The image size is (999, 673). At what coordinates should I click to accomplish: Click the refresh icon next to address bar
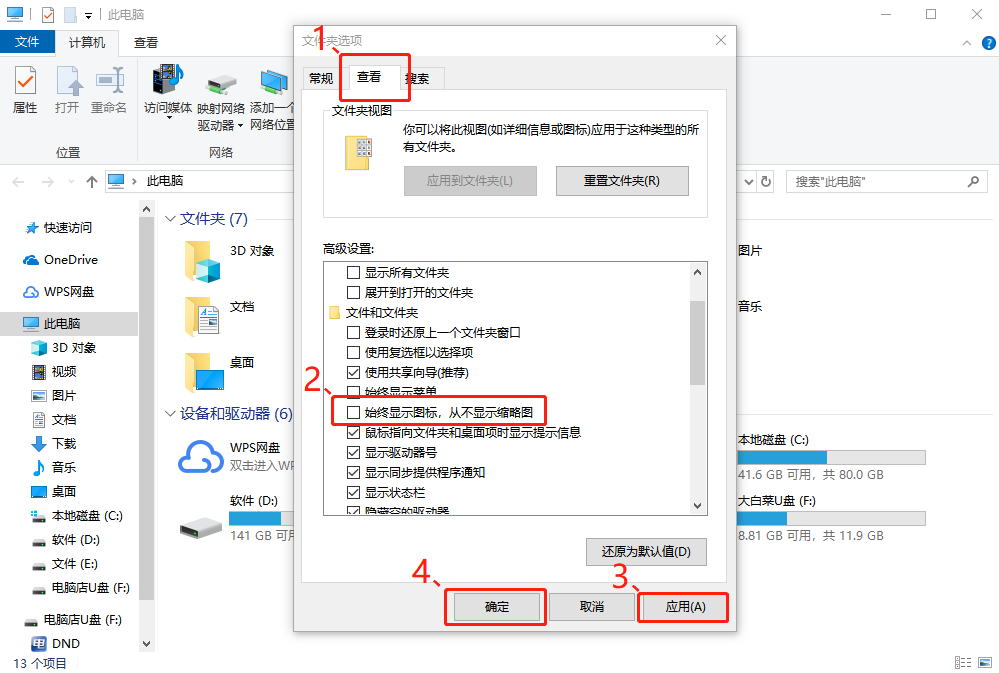click(766, 182)
